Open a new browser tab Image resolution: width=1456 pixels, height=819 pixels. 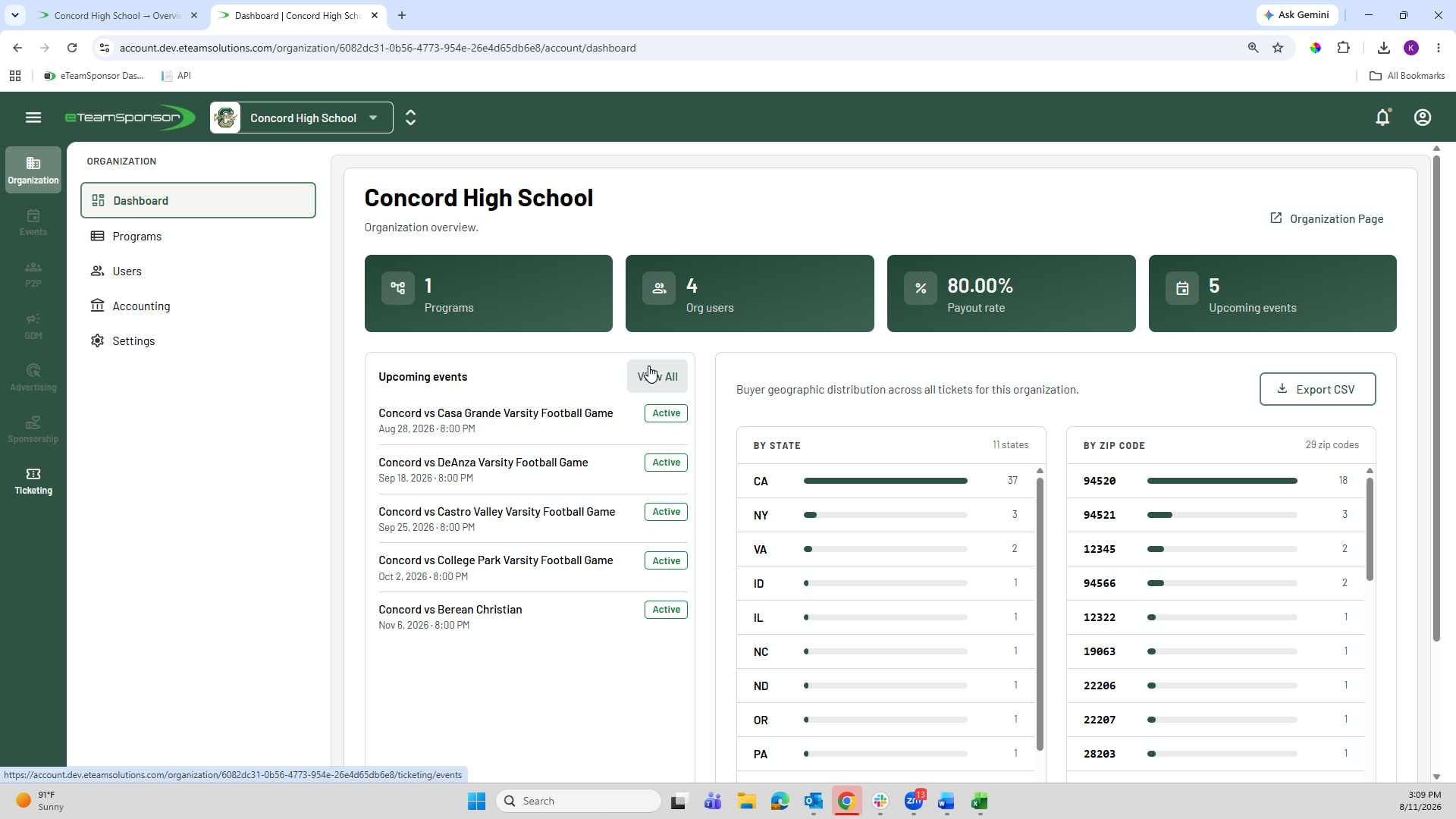pyautogui.click(x=401, y=15)
